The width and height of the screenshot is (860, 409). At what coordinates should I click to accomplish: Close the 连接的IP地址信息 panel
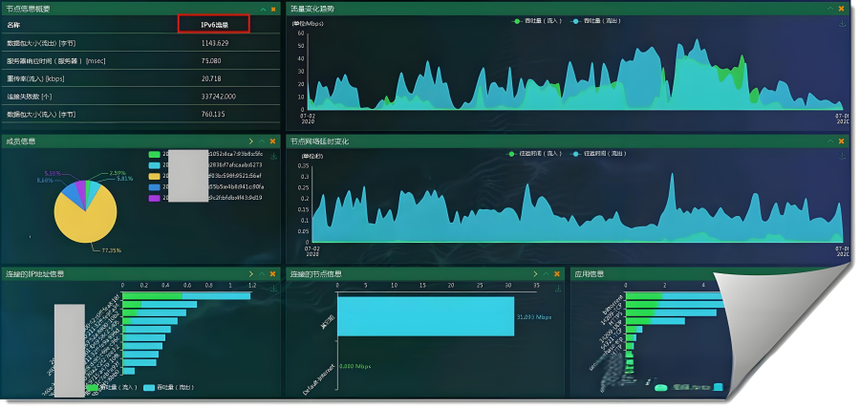[273, 274]
